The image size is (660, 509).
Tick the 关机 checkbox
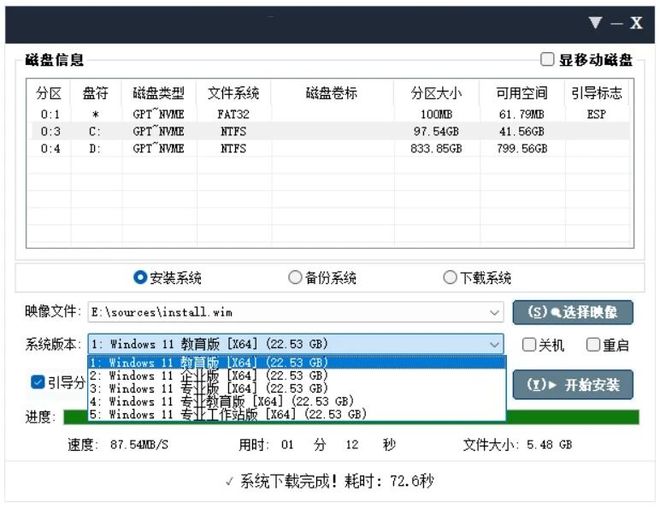click(529, 345)
